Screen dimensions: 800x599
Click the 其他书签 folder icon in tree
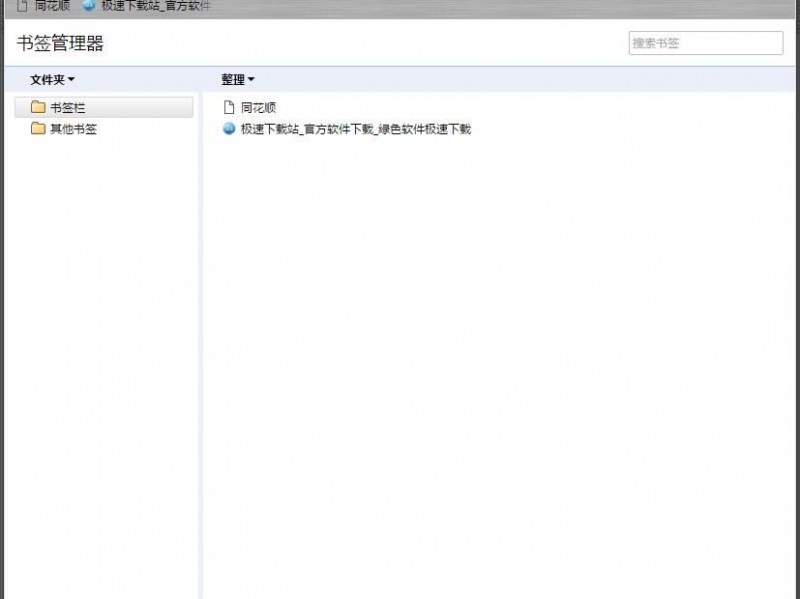[x=38, y=128]
